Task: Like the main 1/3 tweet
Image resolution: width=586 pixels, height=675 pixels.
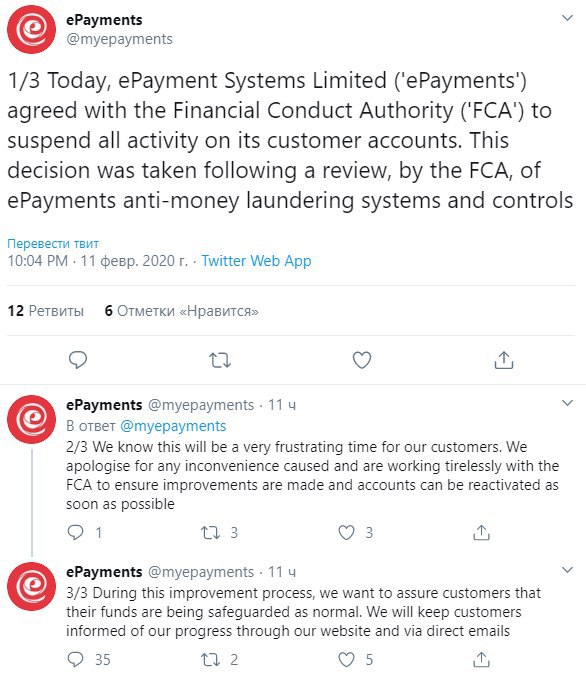Action: coord(362,360)
